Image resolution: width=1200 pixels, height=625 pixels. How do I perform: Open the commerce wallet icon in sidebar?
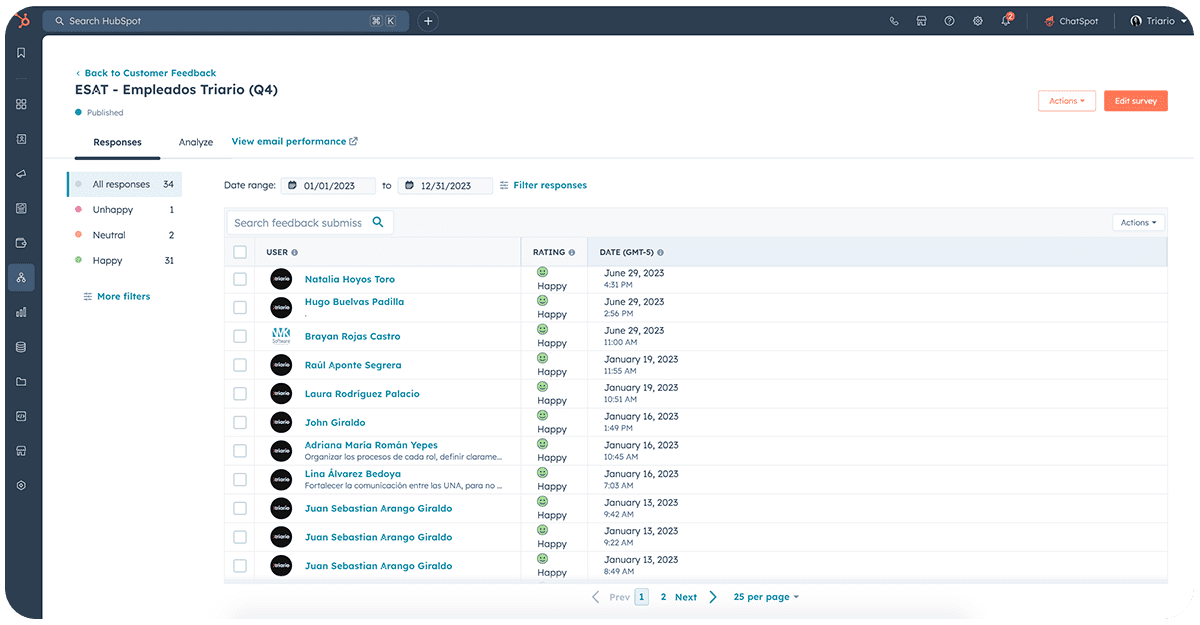point(22,243)
